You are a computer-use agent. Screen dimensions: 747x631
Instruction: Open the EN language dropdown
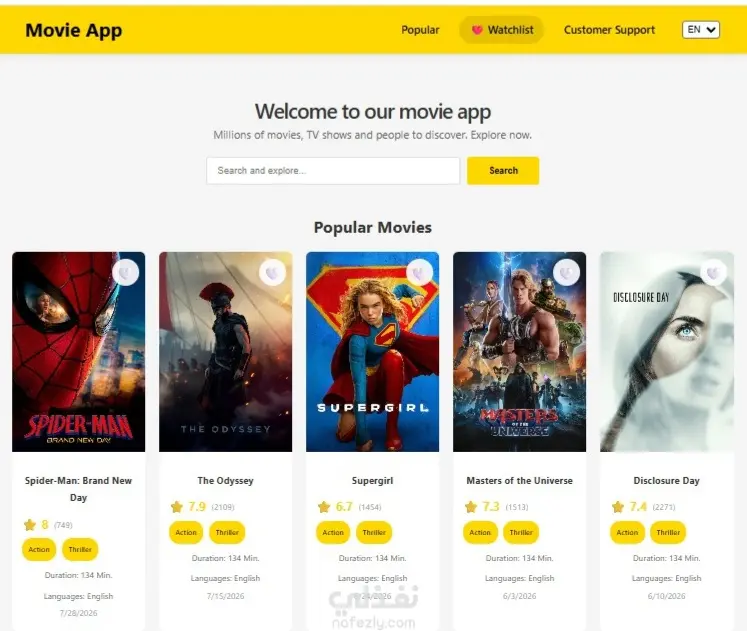(x=701, y=30)
